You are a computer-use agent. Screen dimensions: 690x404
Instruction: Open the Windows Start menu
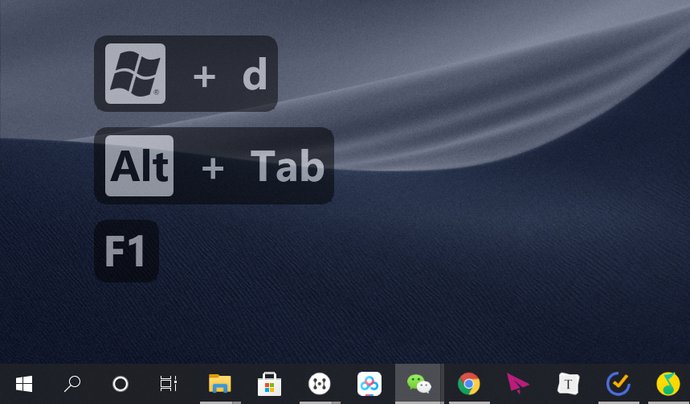tap(24, 384)
